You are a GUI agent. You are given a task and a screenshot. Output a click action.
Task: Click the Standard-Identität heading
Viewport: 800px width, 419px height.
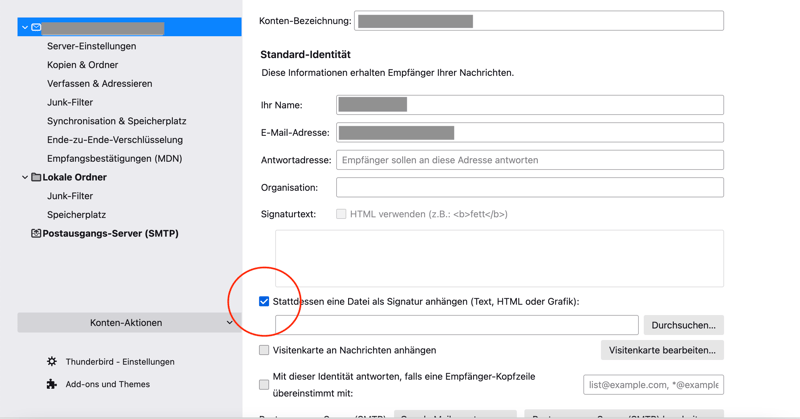click(x=306, y=55)
